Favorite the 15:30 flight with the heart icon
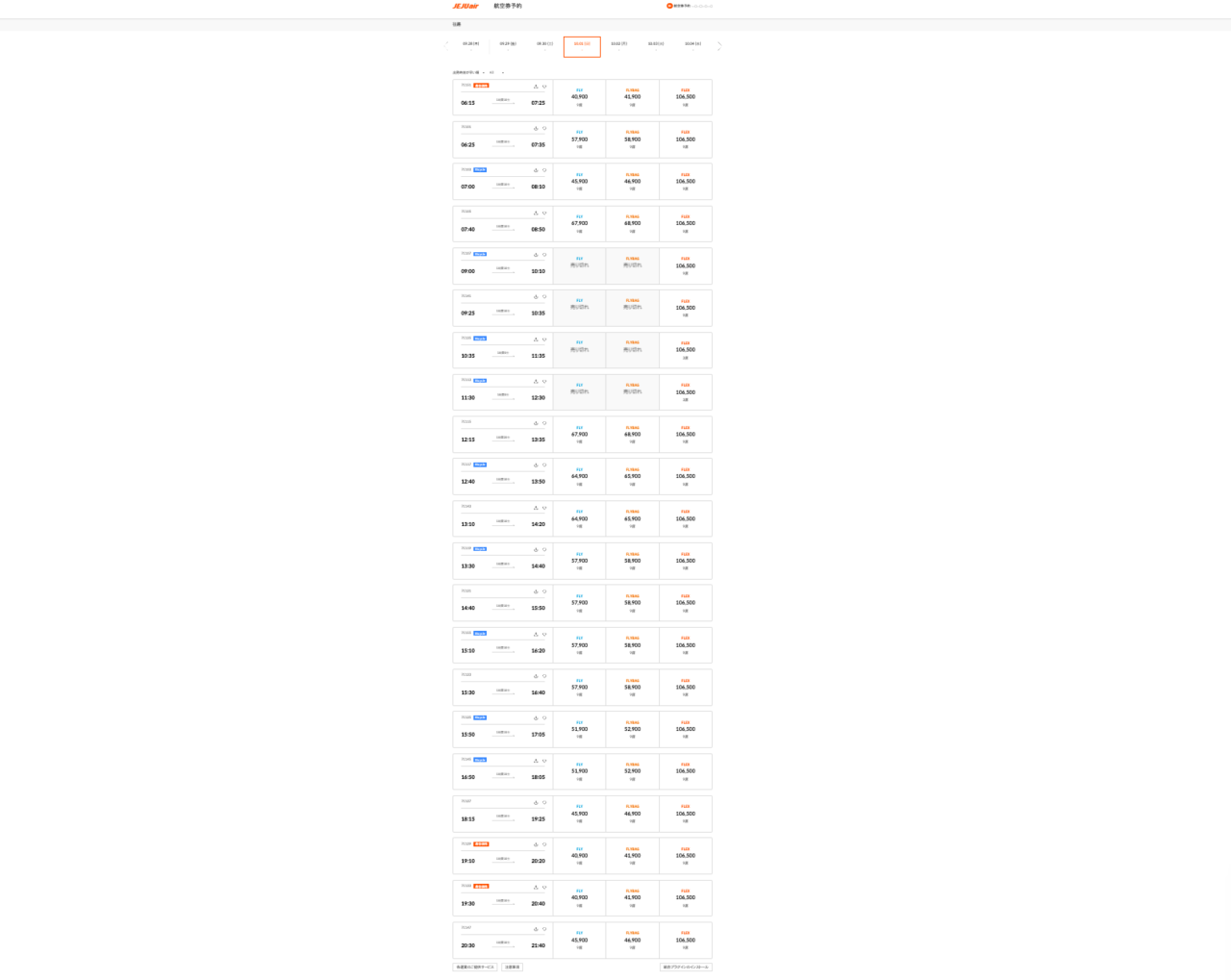1231x980 pixels. coord(544,676)
